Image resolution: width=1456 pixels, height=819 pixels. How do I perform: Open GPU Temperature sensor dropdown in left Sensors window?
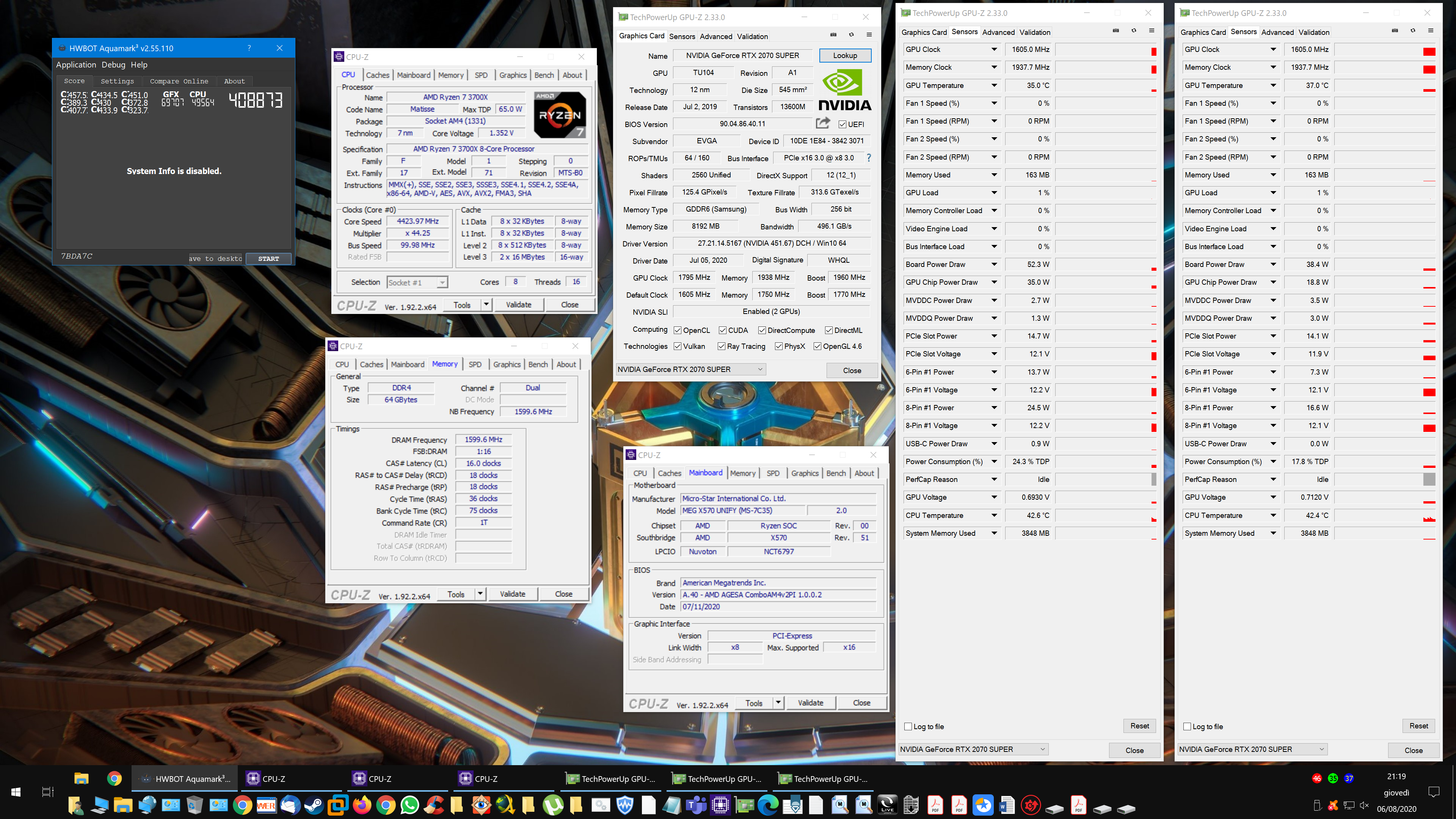pos(994,85)
